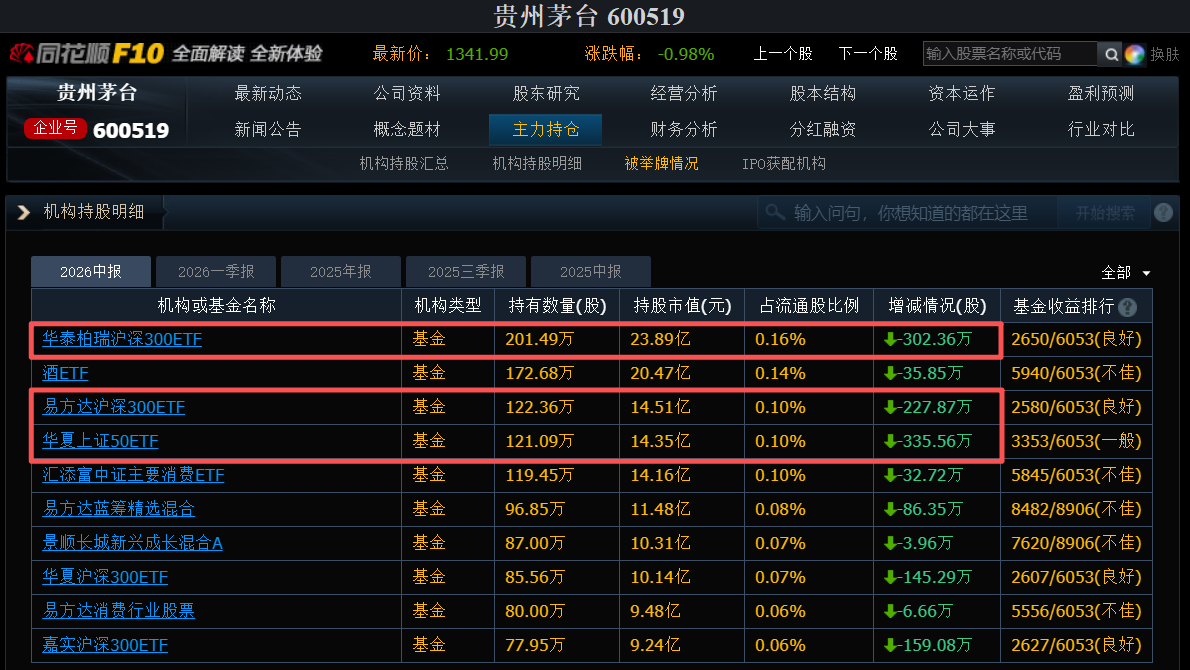
Task: Go to the 机构持股明细 sub-tab
Action: pos(537,164)
